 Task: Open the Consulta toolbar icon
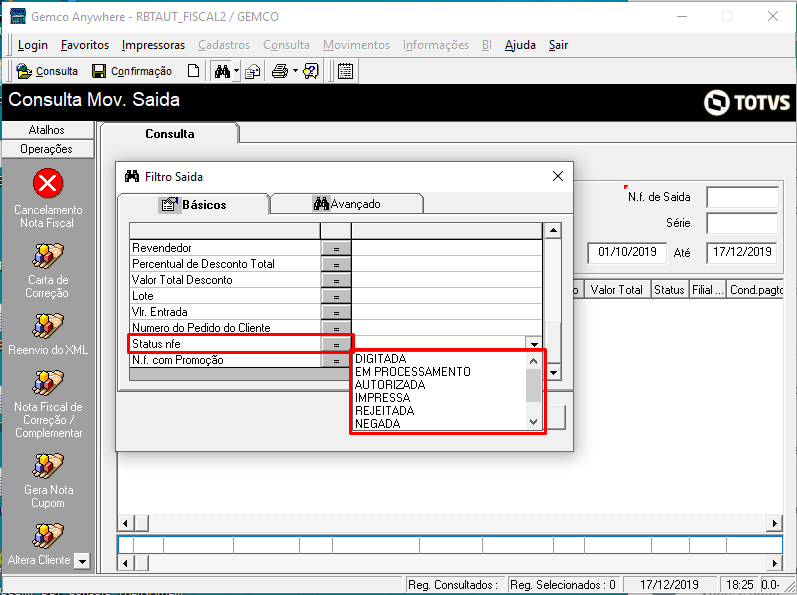pos(24,71)
